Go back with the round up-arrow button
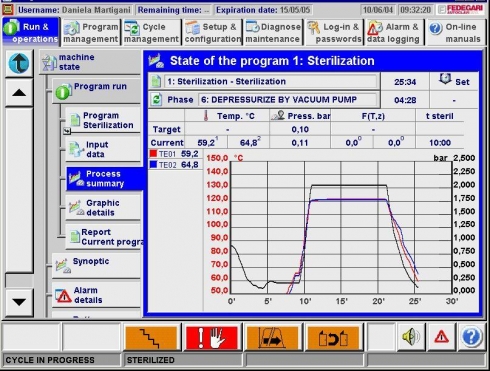This screenshot has width=490, height=371. (19, 63)
